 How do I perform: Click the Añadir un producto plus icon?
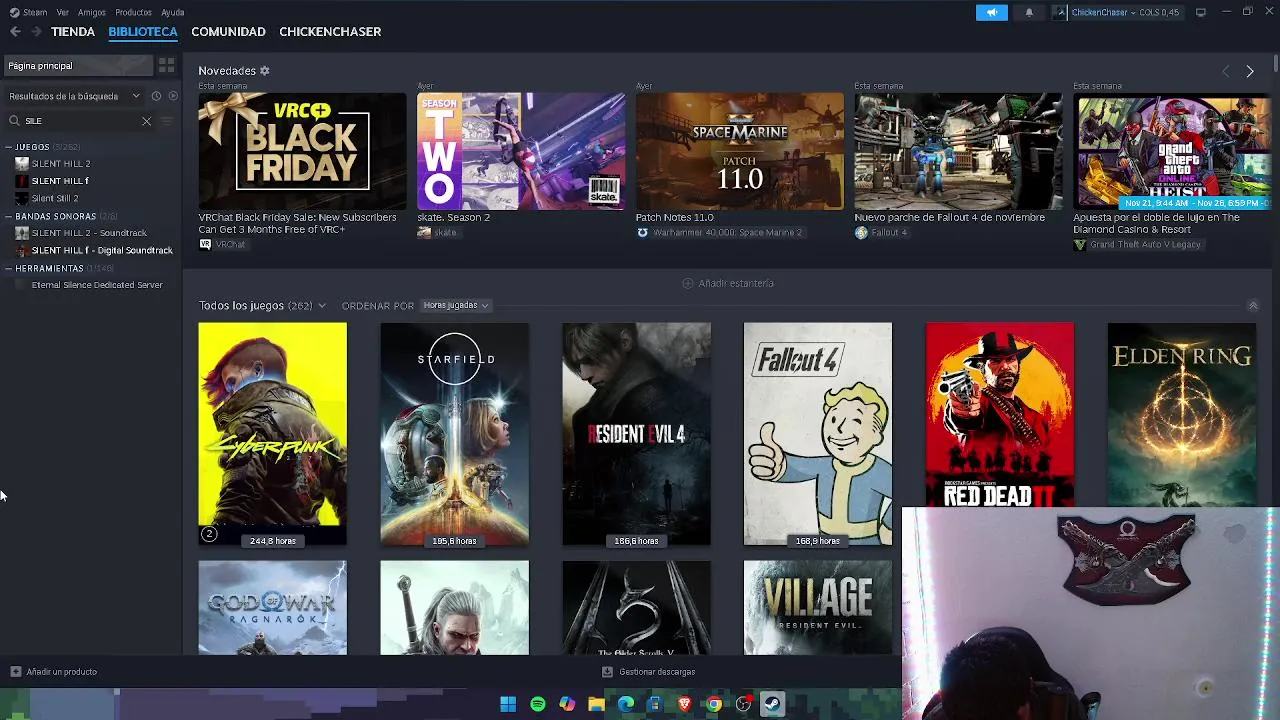pyautogui.click(x=15, y=672)
